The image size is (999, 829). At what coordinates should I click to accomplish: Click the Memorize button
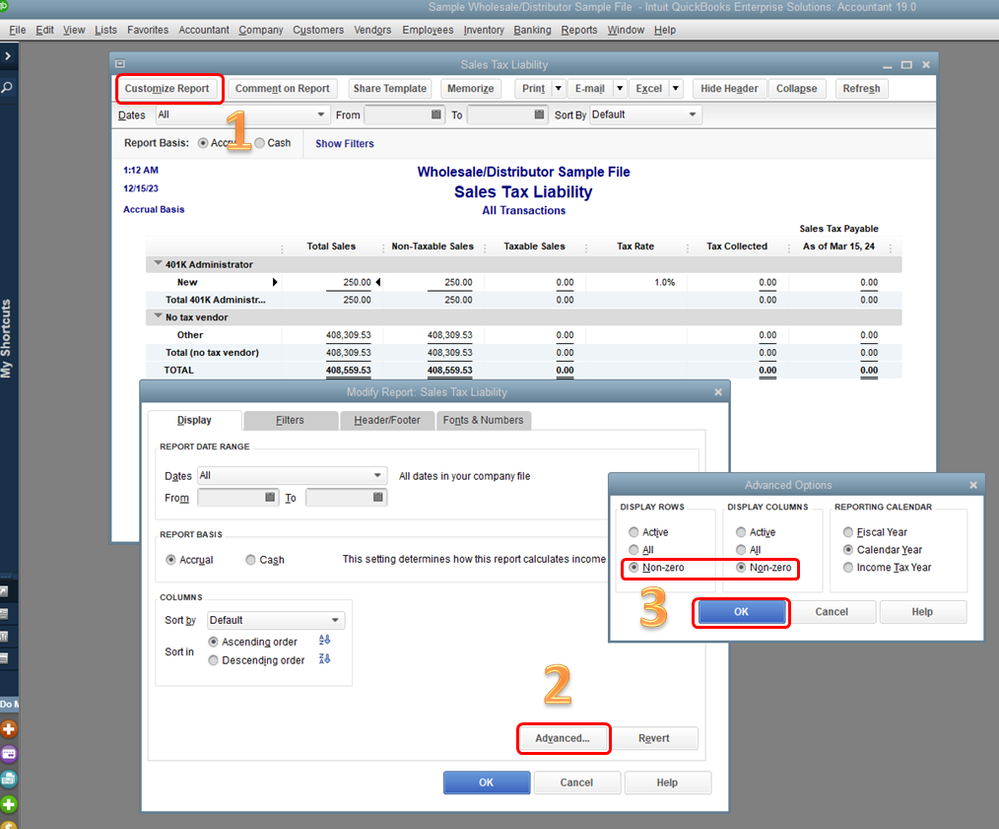[470, 89]
